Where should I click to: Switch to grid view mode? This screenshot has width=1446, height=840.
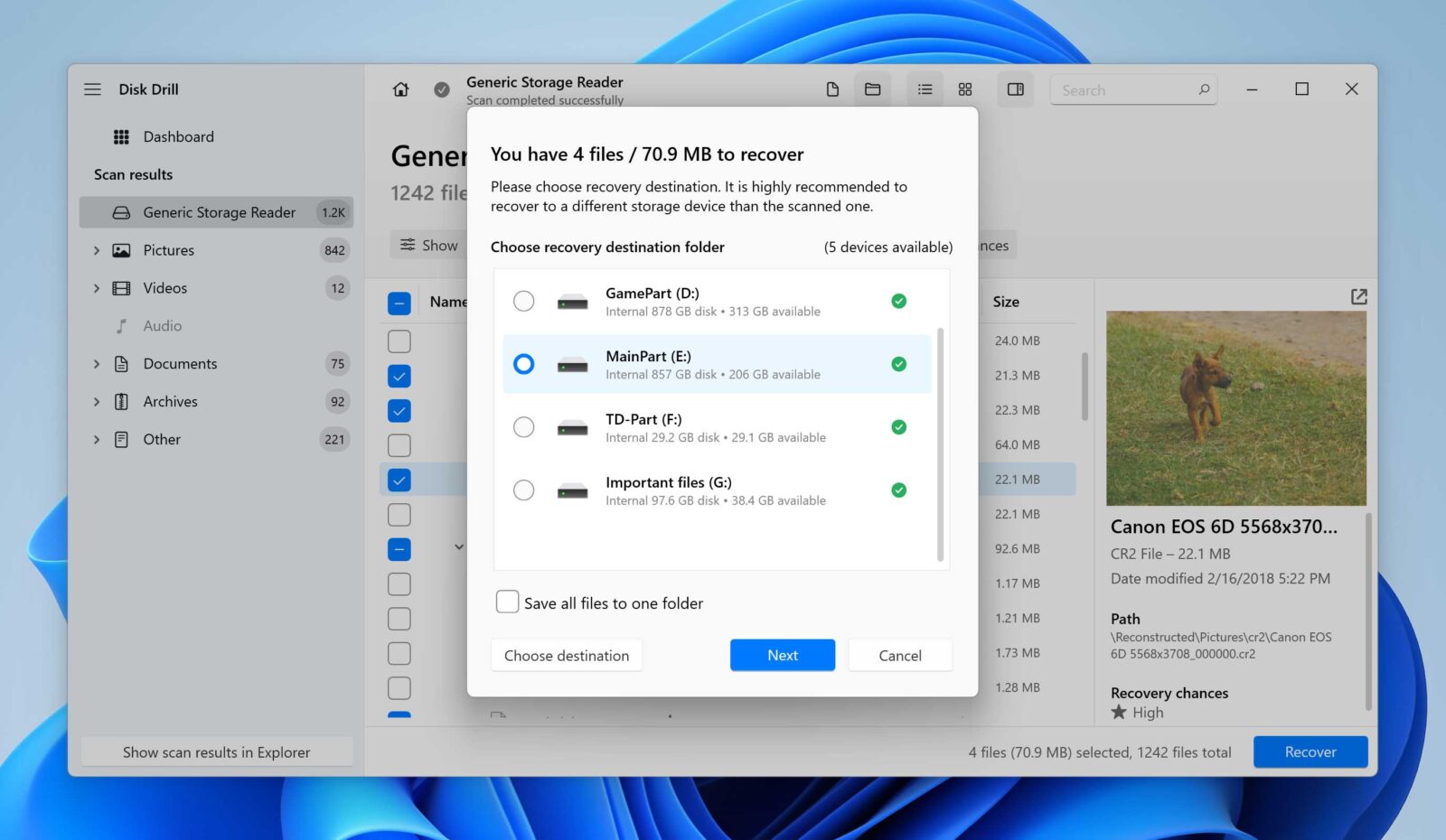click(x=964, y=89)
